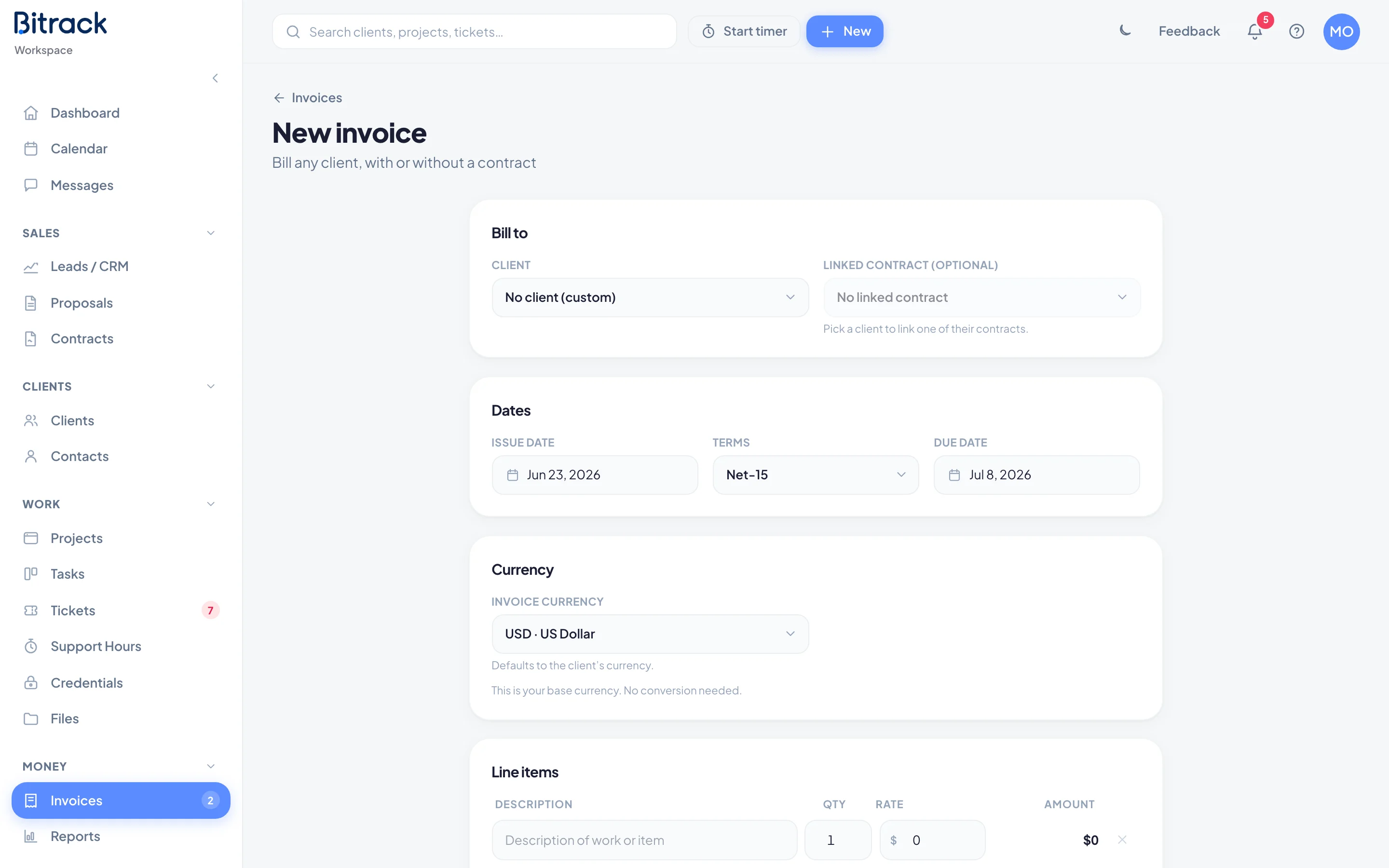
Task: Open the Feedback link
Action: pos(1189,31)
